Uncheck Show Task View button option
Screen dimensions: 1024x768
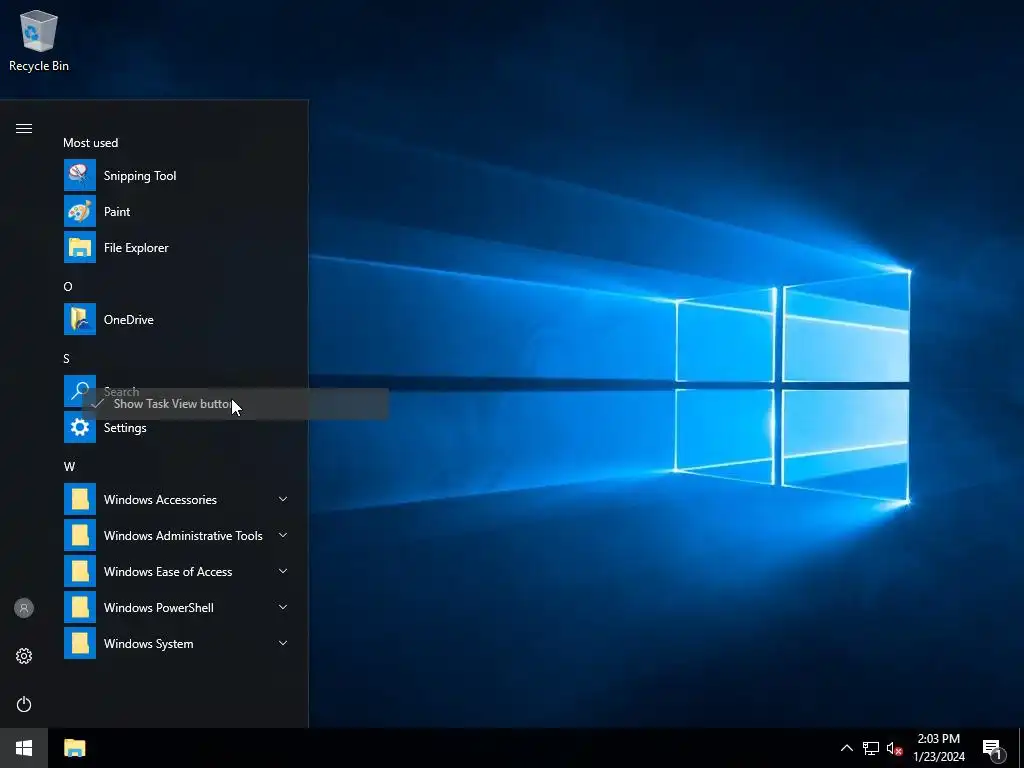tap(235, 404)
